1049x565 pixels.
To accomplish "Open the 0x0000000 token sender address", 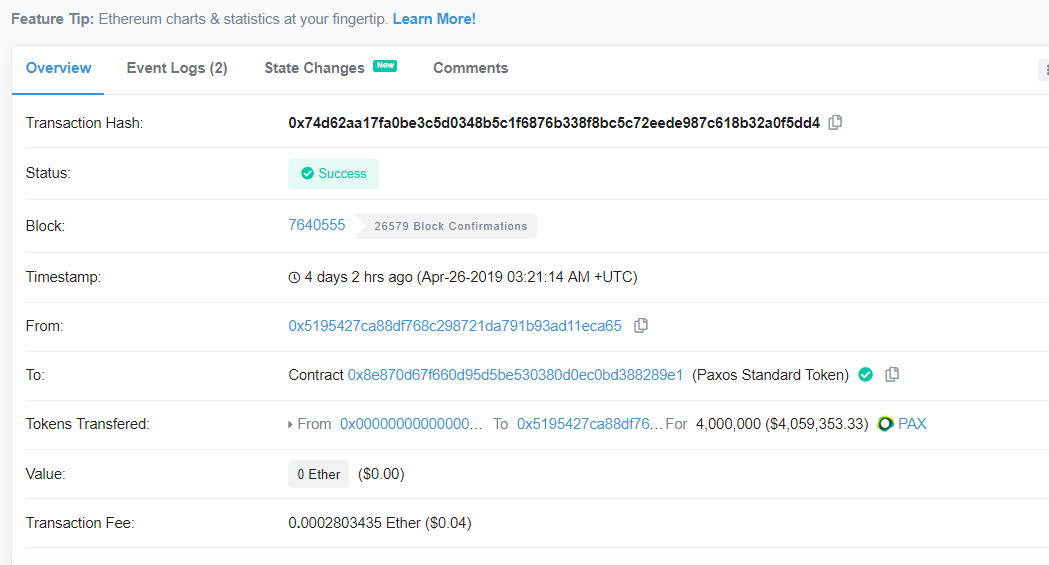I will [411, 424].
